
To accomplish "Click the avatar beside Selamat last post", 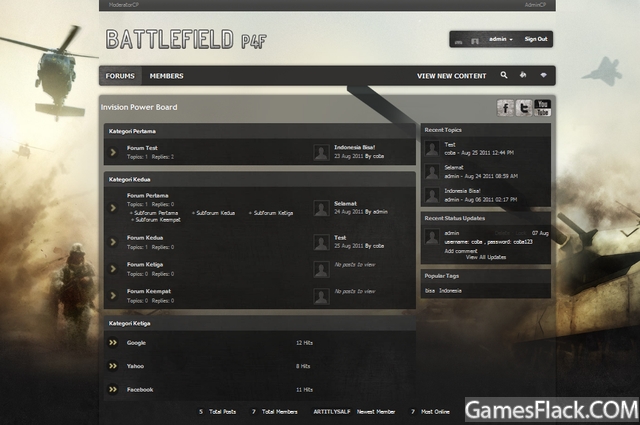I will tap(321, 208).
